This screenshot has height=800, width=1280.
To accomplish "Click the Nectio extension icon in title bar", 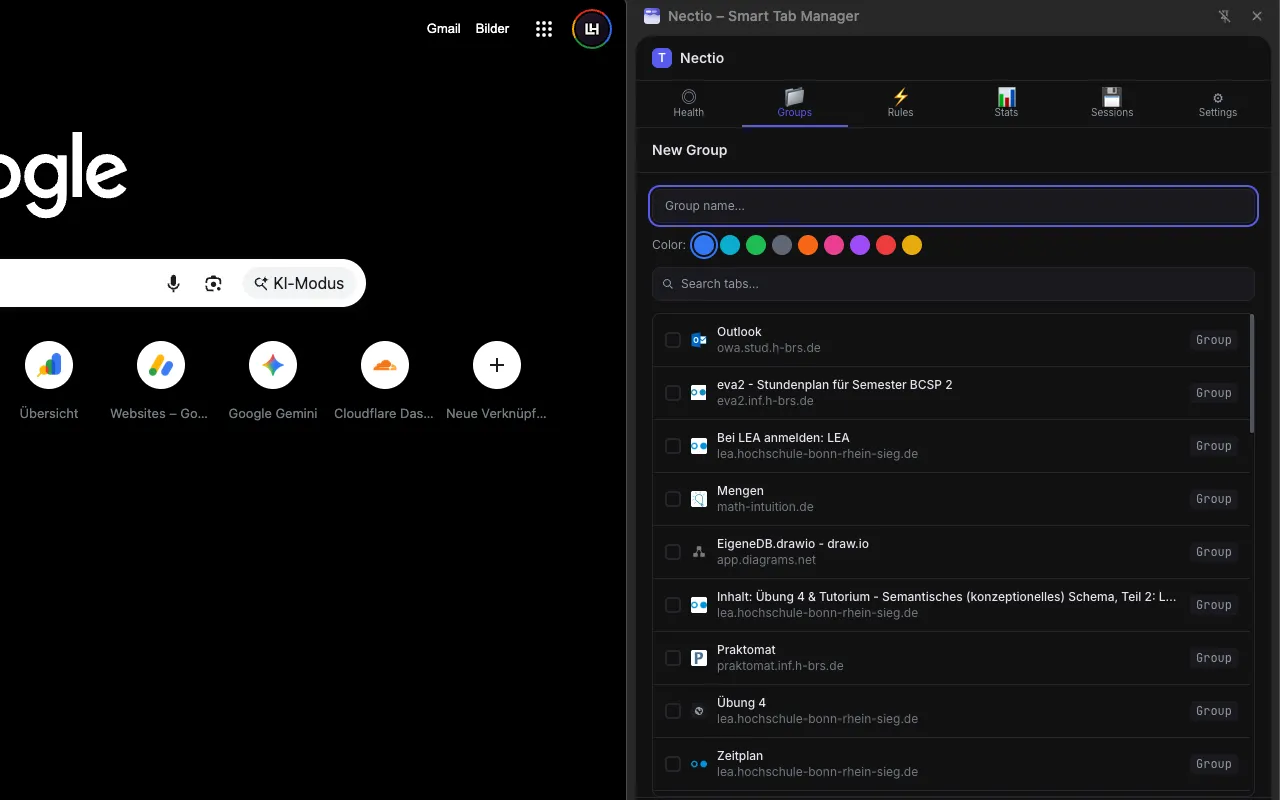I will (652, 16).
